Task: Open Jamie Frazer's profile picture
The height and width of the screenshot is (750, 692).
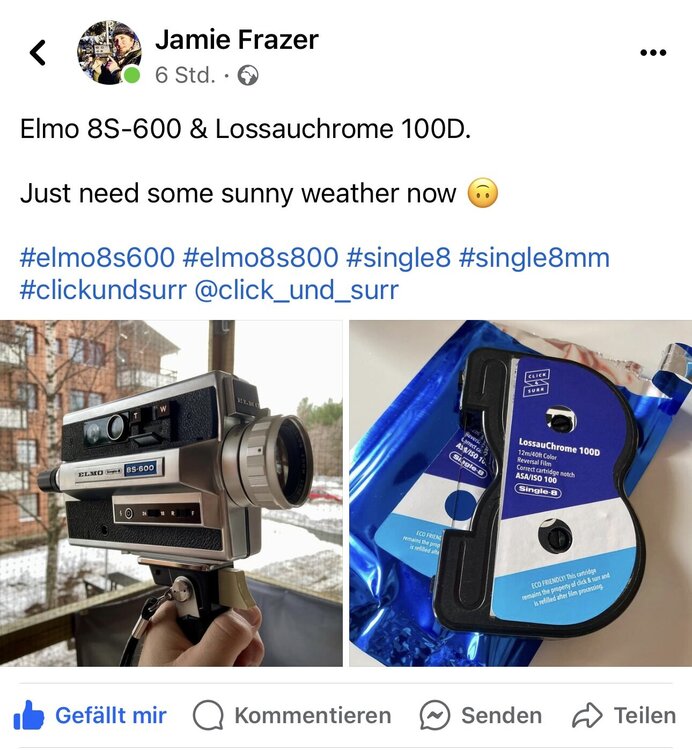Action: (x=109, y=53)
